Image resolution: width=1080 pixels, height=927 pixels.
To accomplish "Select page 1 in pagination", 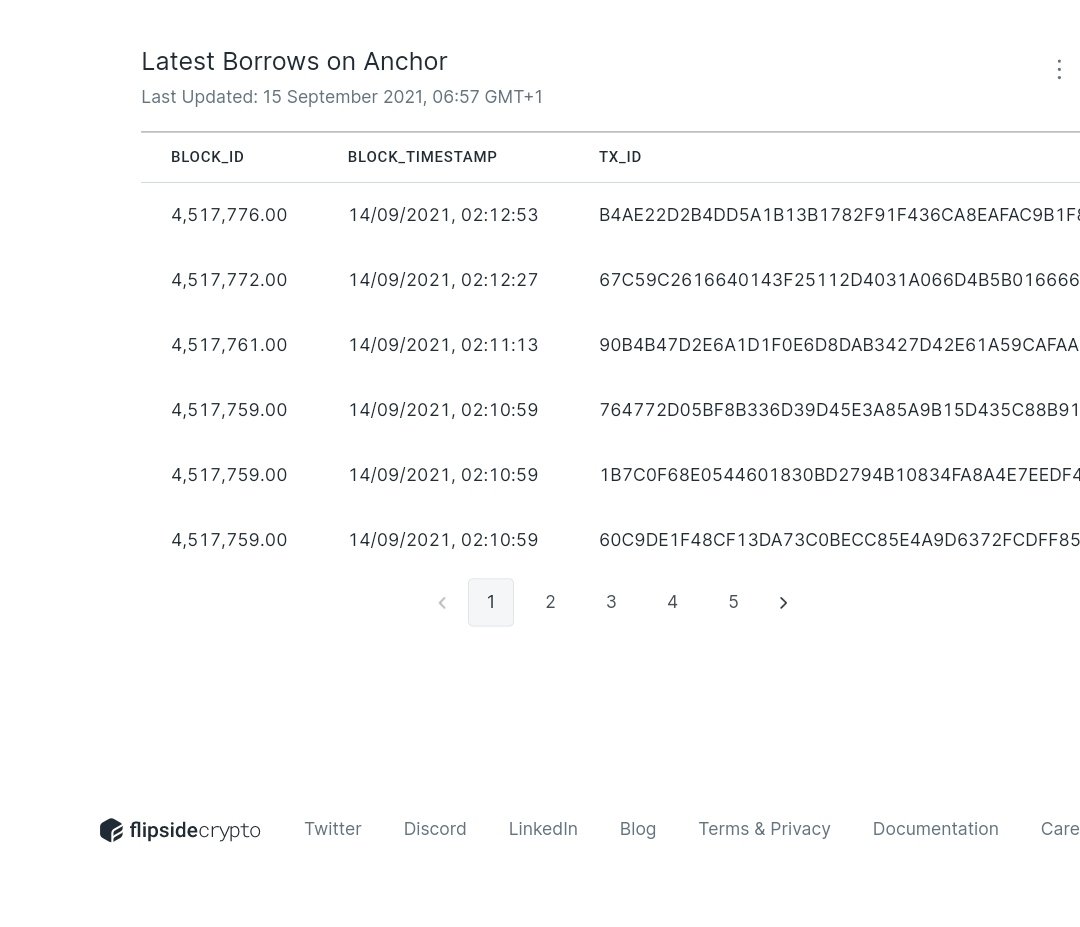I will point(490,602).
